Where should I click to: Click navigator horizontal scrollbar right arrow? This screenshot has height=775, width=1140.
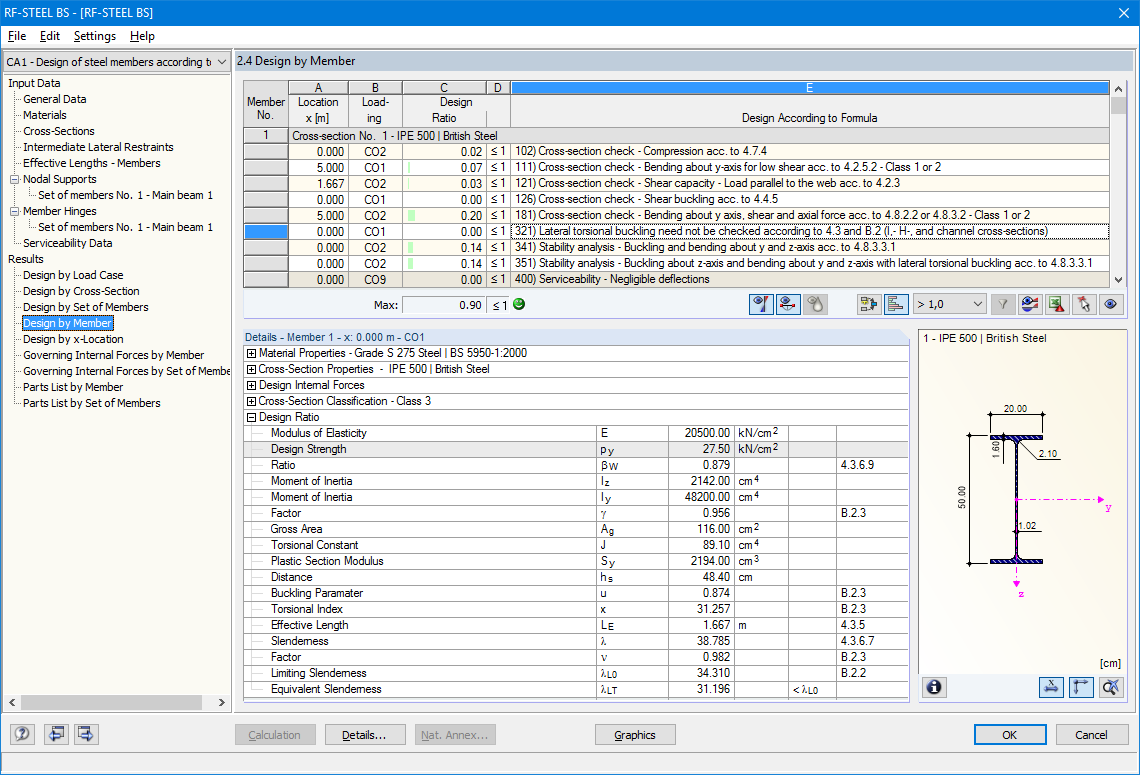222,702
